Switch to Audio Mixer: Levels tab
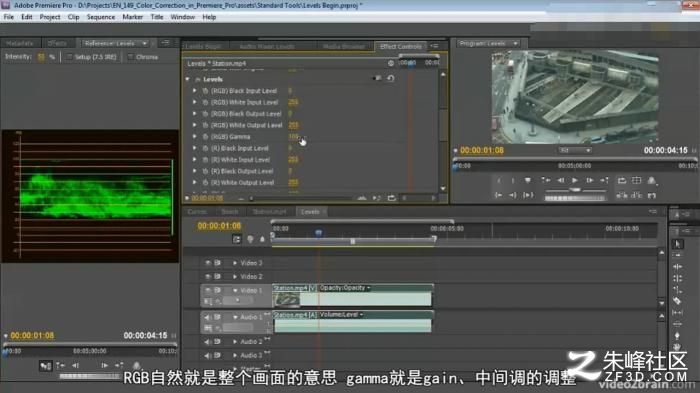 coord(267,46)
